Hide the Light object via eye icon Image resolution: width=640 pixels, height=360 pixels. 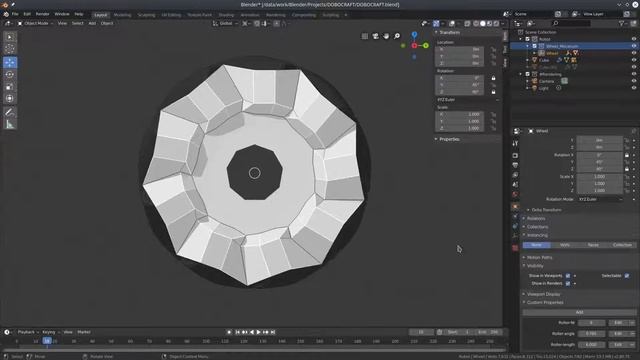tap(634, 88)
